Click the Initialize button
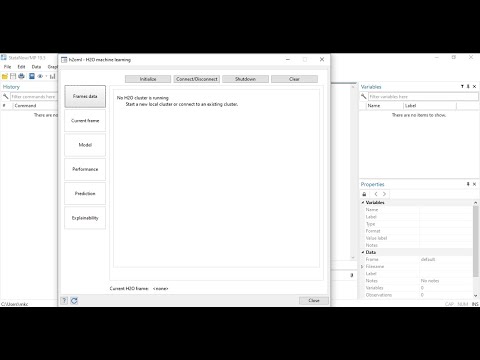 [x=148, y=79]
